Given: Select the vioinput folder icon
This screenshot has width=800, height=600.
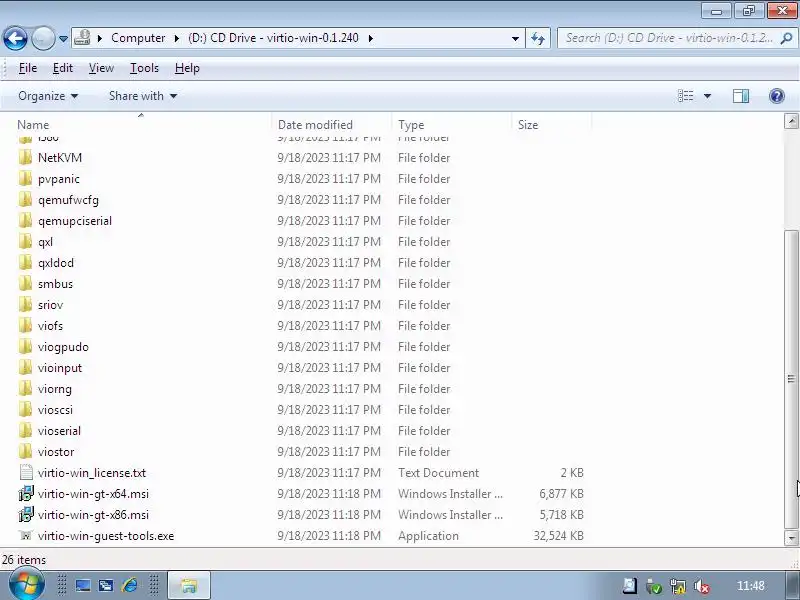Looking at the screenshot, I should (26, 367).
